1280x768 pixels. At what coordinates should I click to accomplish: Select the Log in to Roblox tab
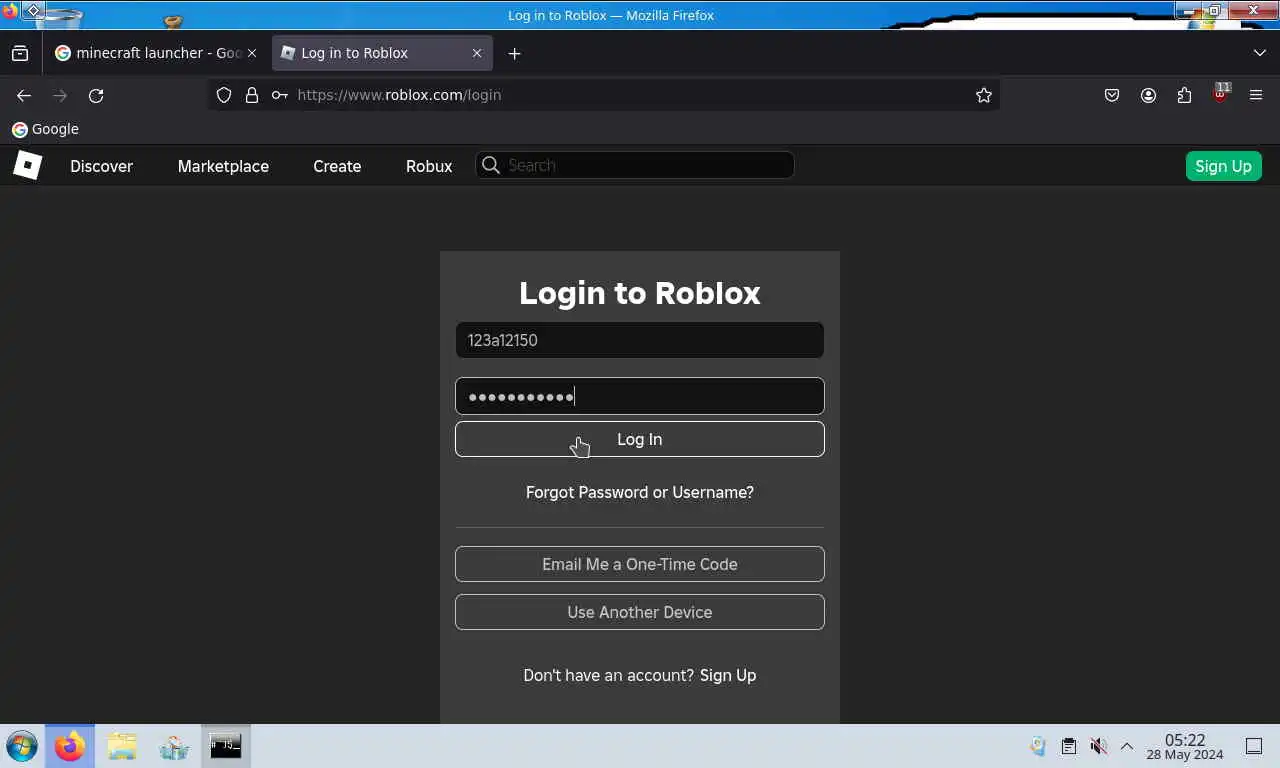(382, 53)
